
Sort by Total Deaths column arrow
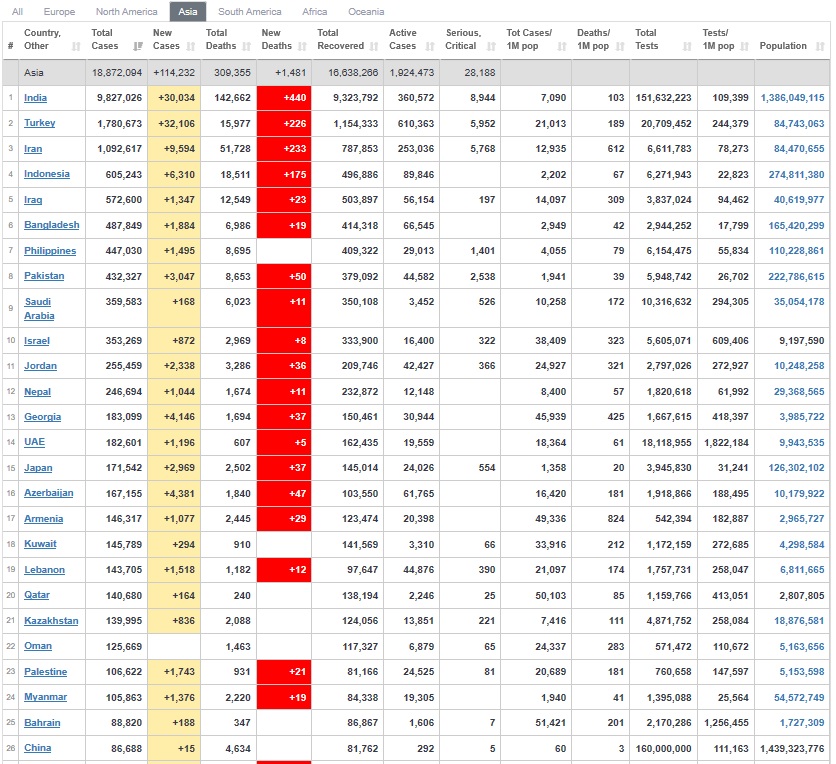[x=247, y=46]
